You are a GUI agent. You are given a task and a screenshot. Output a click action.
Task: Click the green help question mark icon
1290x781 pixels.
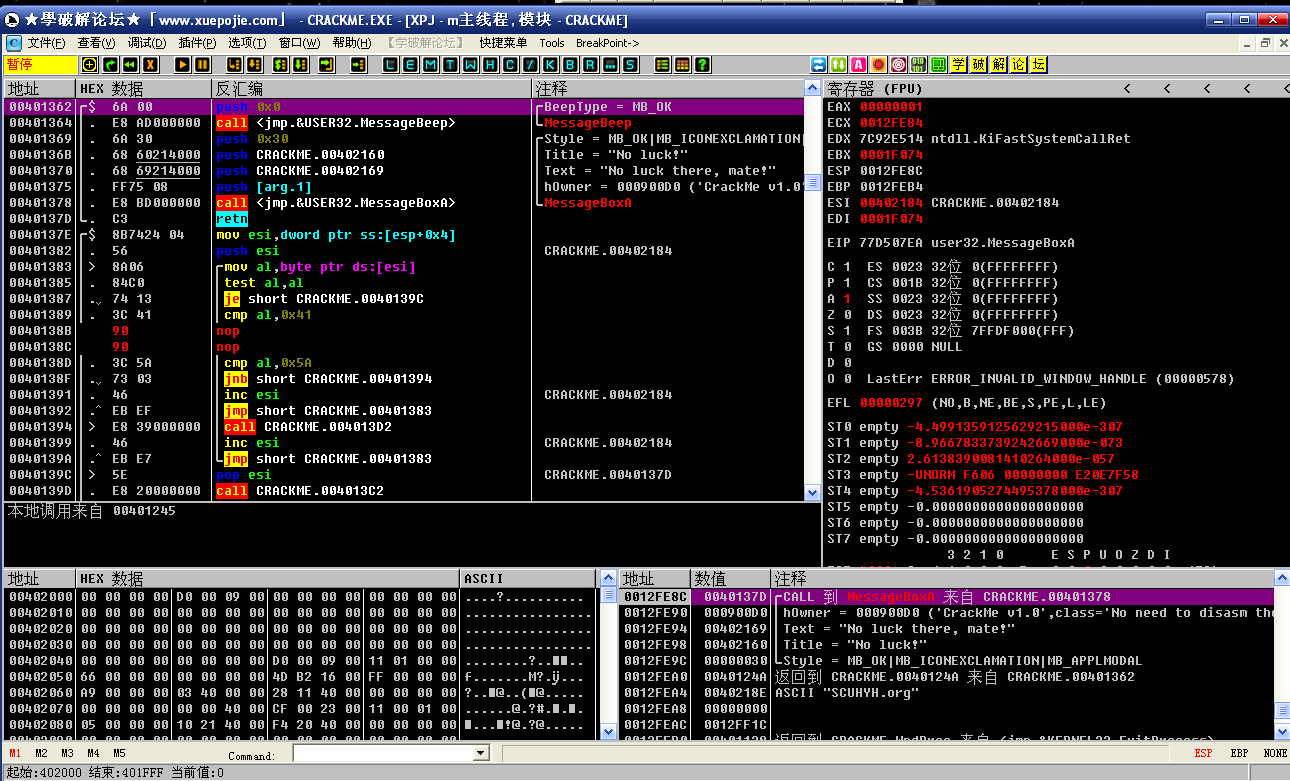703,65
